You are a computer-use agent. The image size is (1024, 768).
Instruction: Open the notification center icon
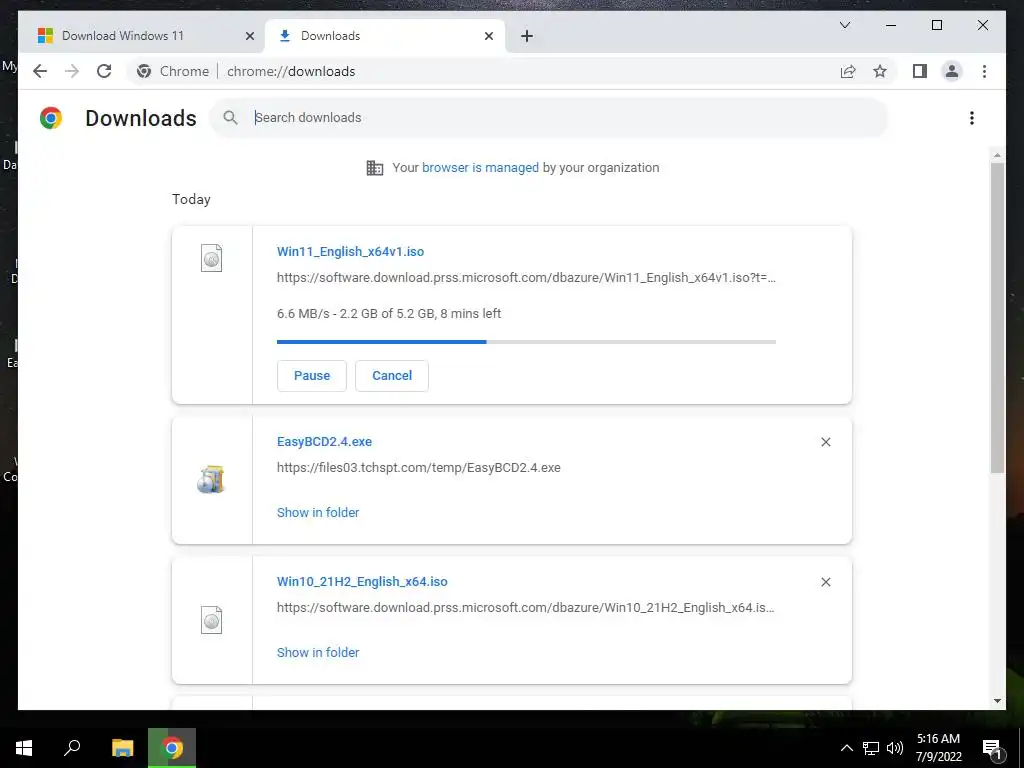992,748
